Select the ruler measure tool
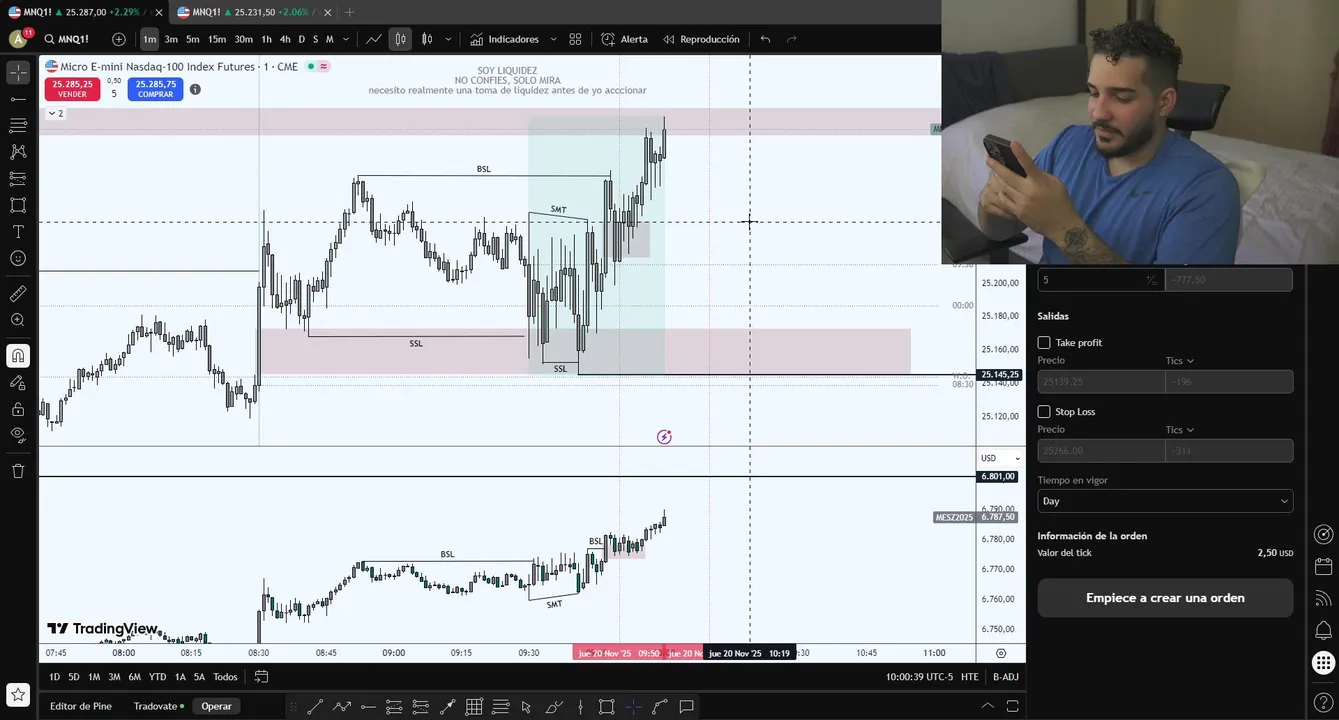The image size is (1339, 720). (x=18, y=294)
